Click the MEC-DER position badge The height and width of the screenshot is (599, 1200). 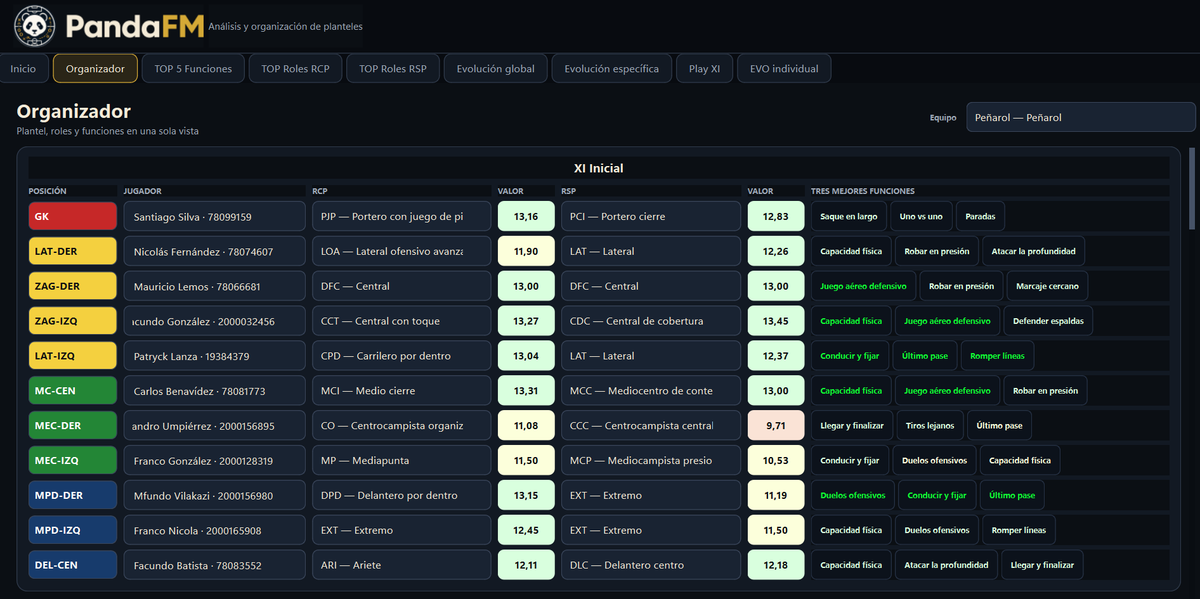click(73, 426)
